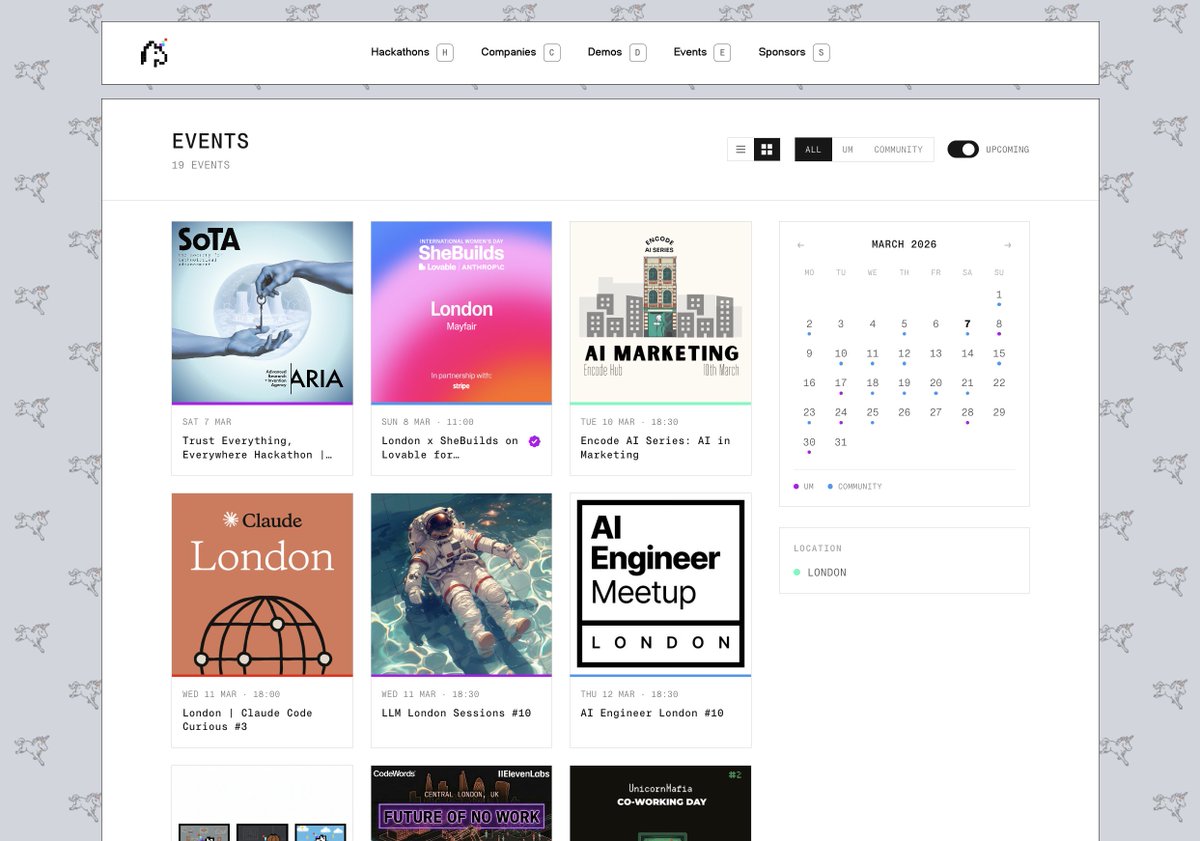Open the Encode AI Marketing thumbnail
The height and width of the screenshot is (841, 1200).
(x=660, y=312)
